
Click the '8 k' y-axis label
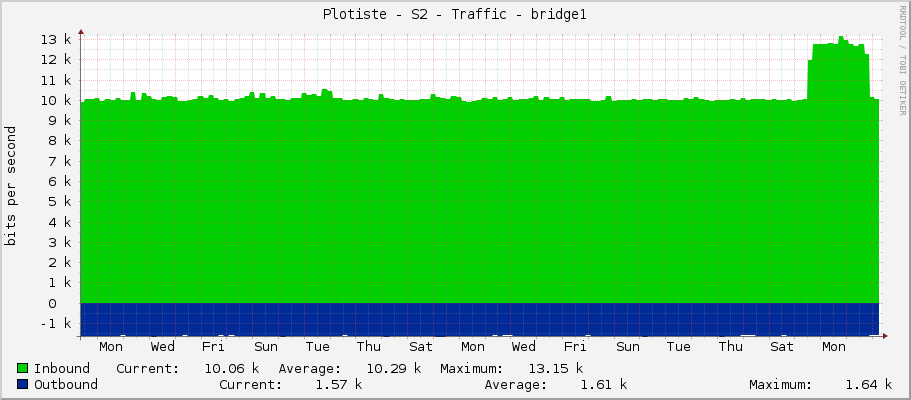point(60,141)
